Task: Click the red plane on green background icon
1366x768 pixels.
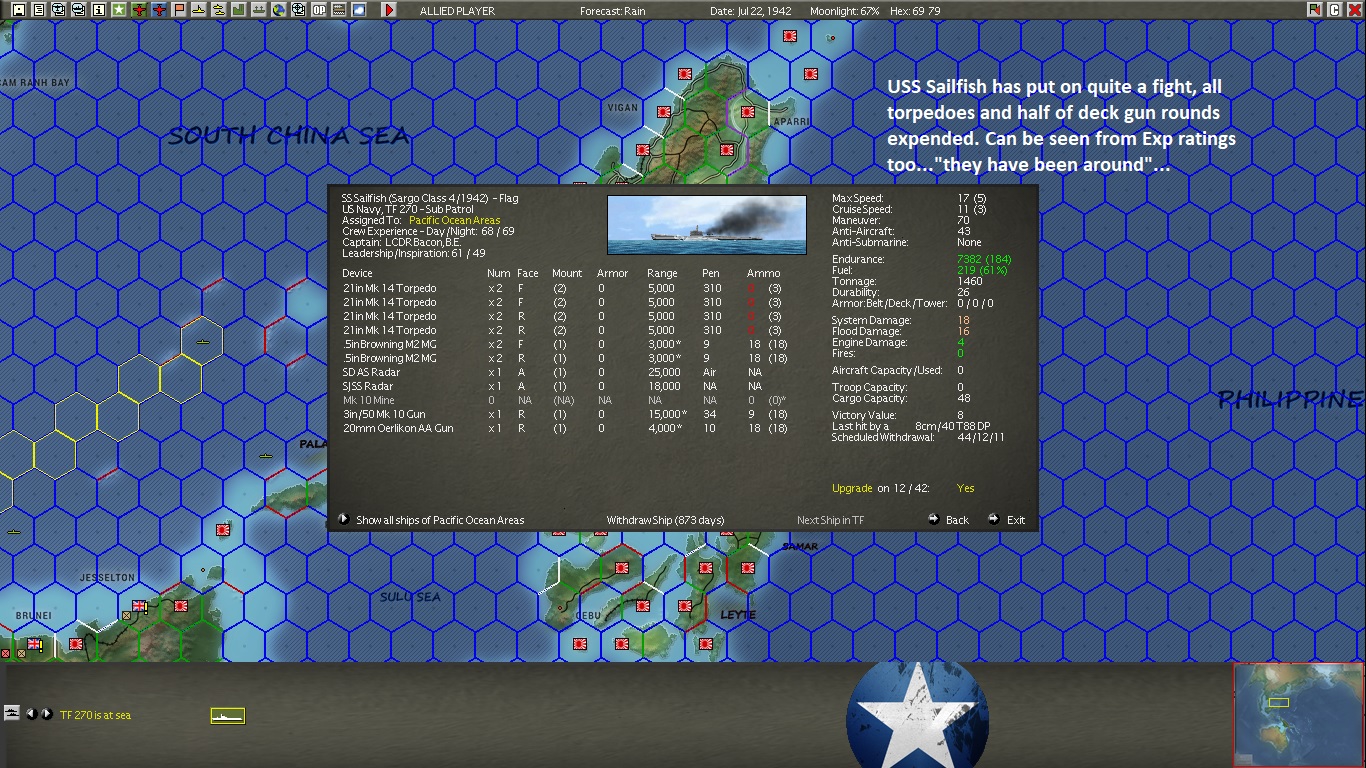Action: [139, 10]
